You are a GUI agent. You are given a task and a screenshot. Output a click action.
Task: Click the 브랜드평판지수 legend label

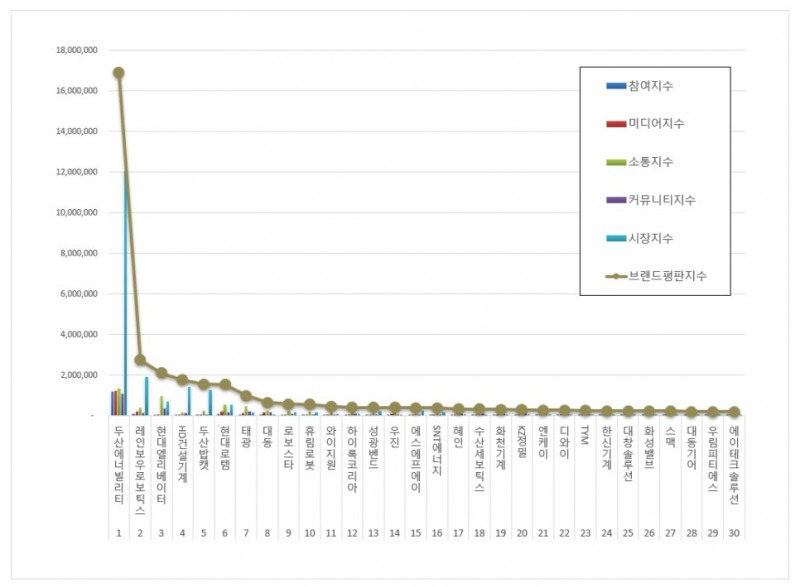667,276
